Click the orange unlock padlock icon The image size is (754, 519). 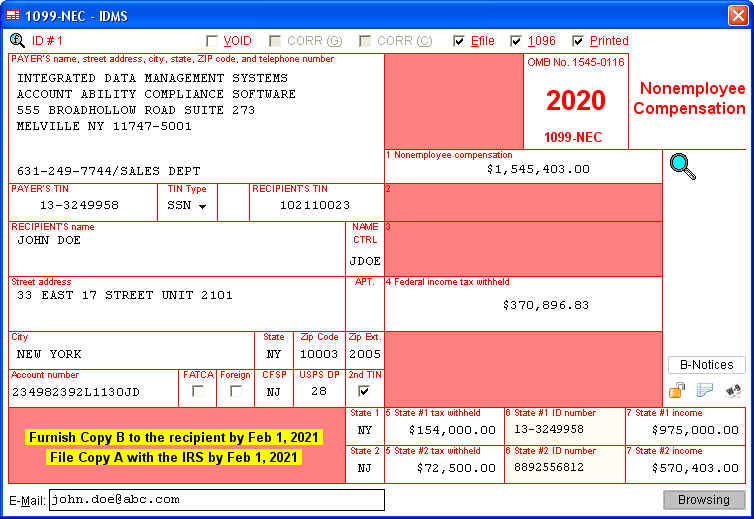pos(677,391)
